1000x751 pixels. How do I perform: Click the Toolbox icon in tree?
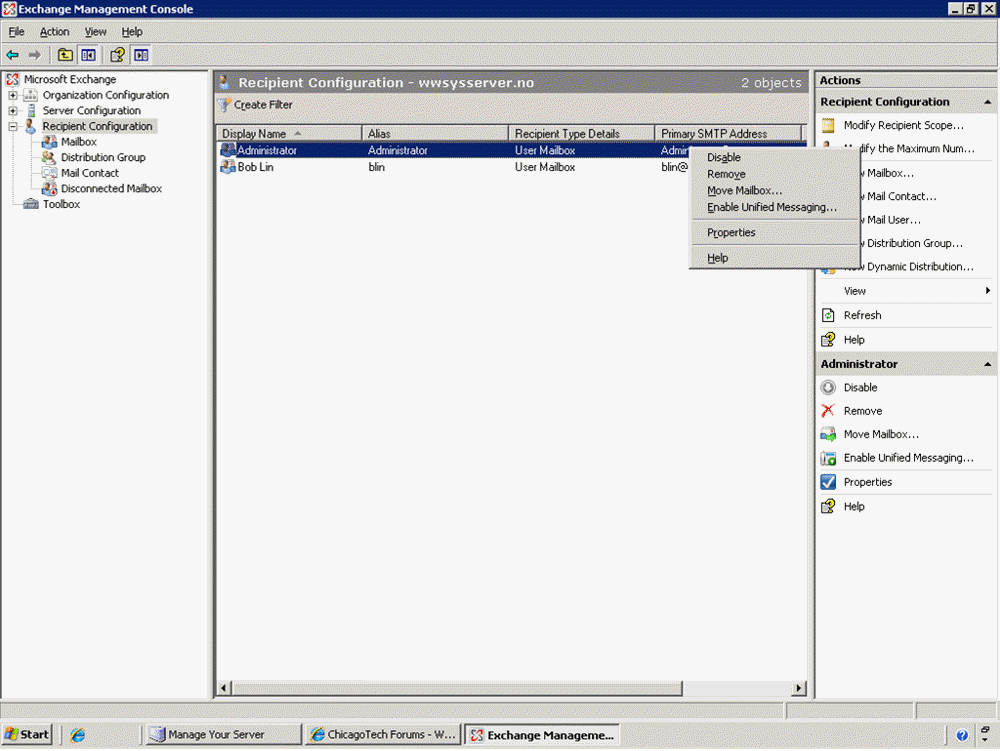tap(31, 204)
